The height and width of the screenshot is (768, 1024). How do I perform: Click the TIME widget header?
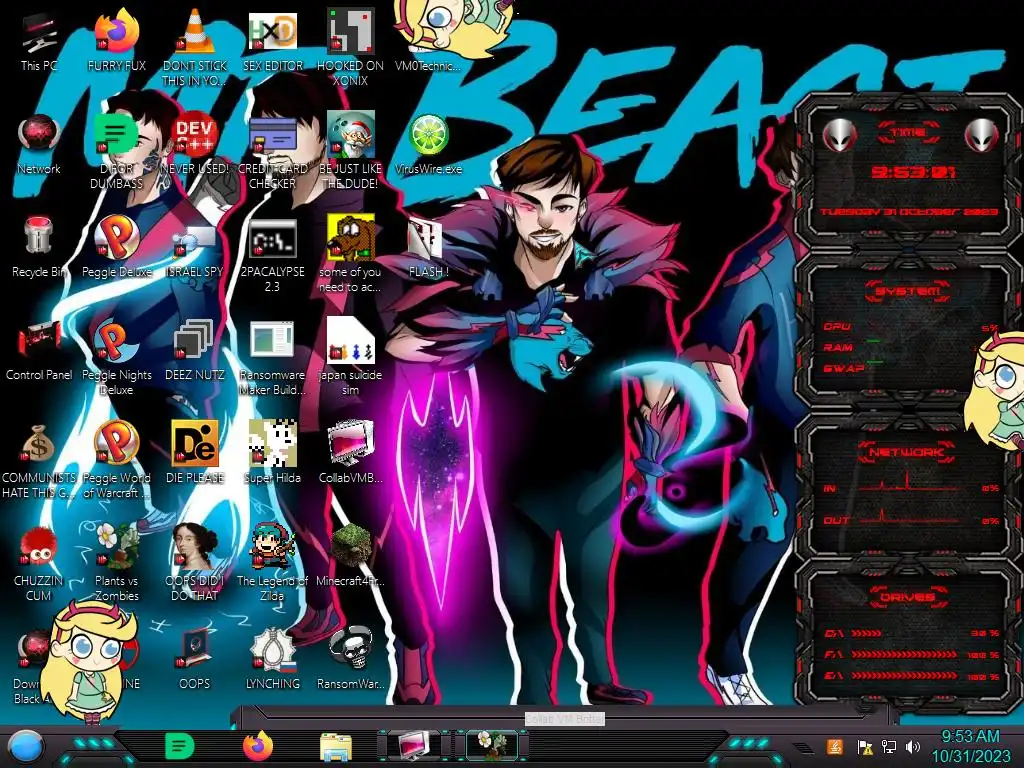point(909,132)
